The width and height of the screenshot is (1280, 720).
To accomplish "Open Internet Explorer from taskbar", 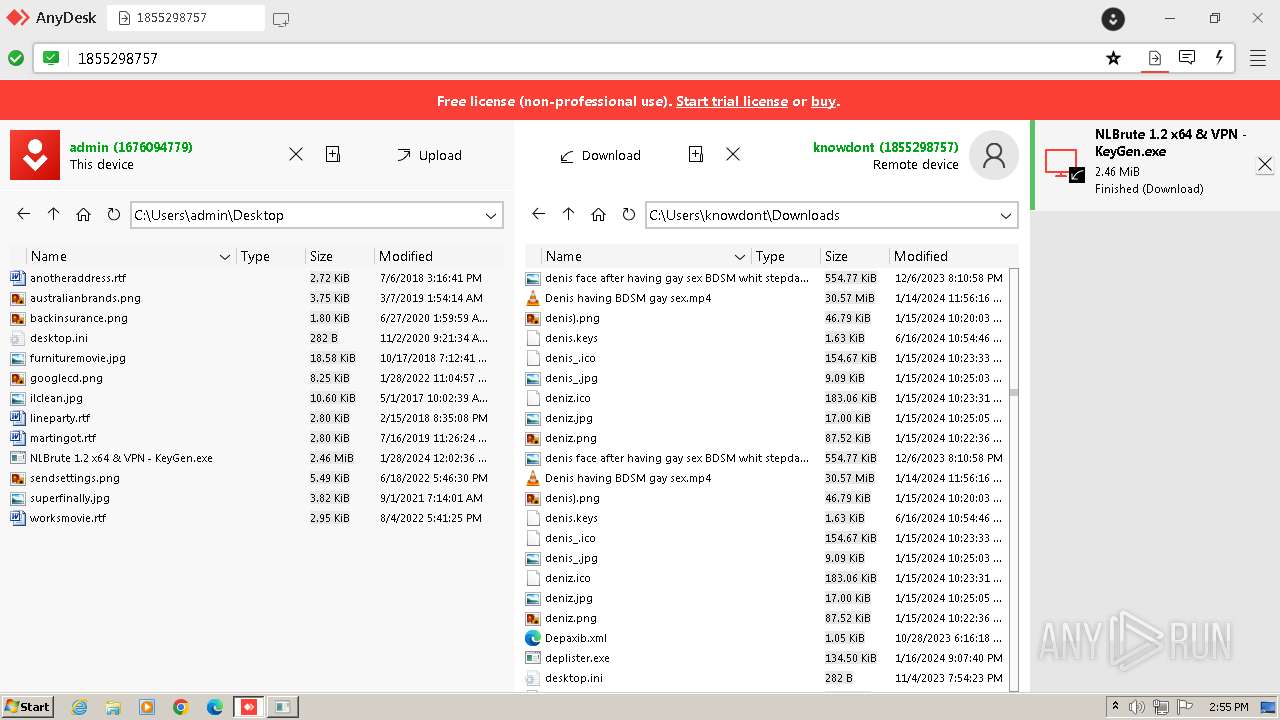I will tap(79, 707).
